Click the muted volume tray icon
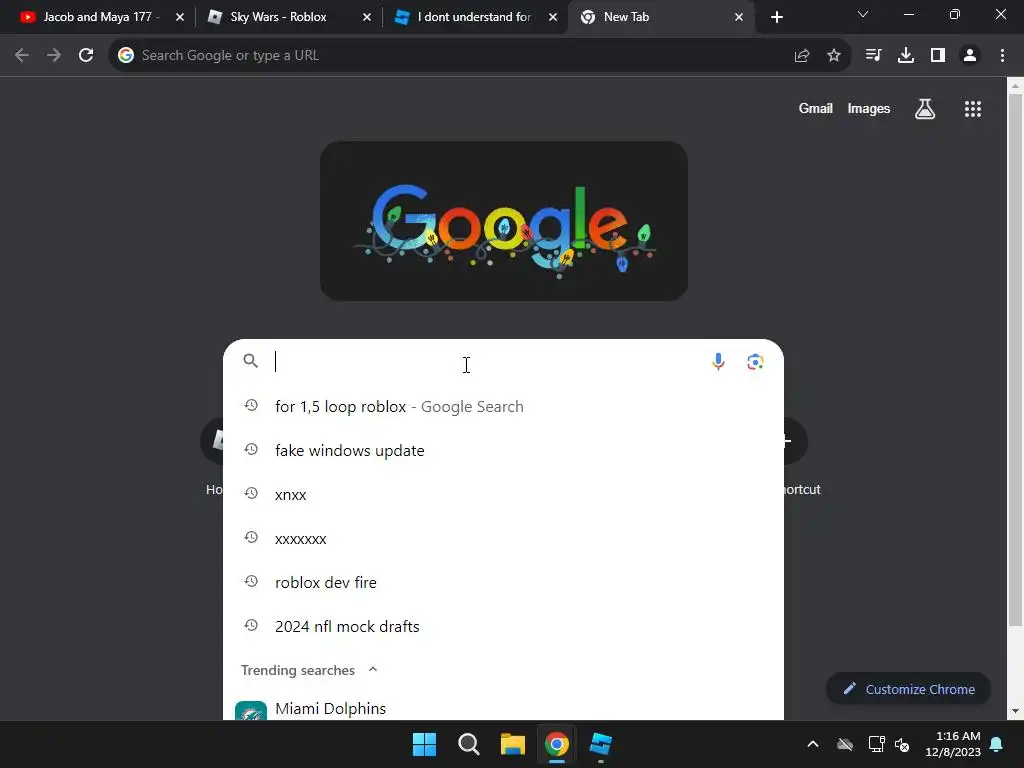The width and height of the screenshot is (1024, 768). click(902, 744)
